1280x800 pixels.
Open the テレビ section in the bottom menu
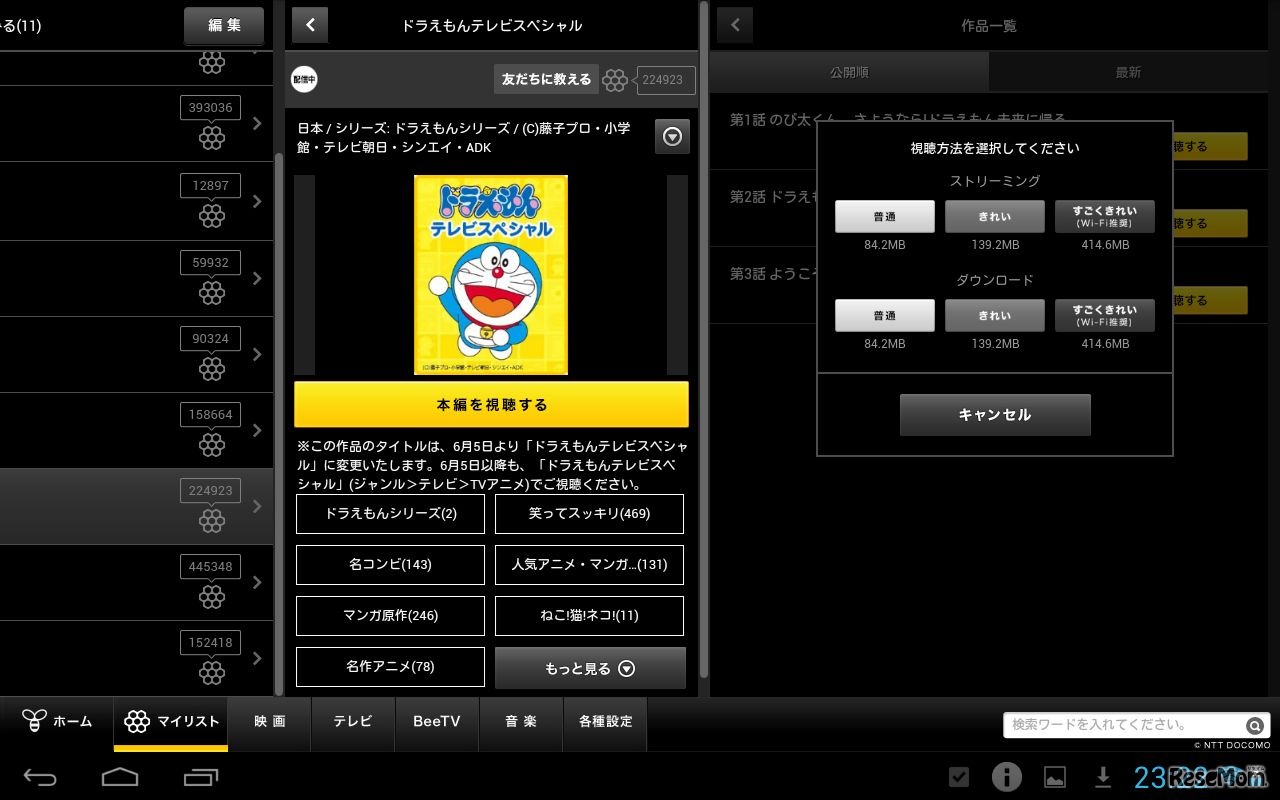[x=352, y=722]
